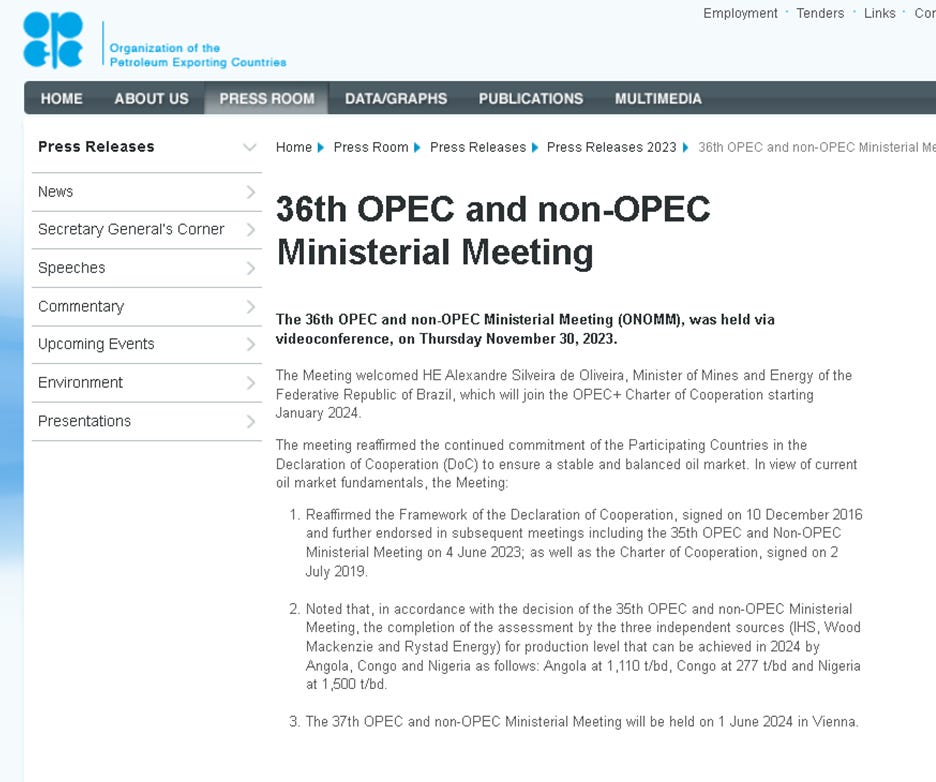This screenshot has height=782, width=936.
Task: Open the Speeches section
Action: point(71,267)
